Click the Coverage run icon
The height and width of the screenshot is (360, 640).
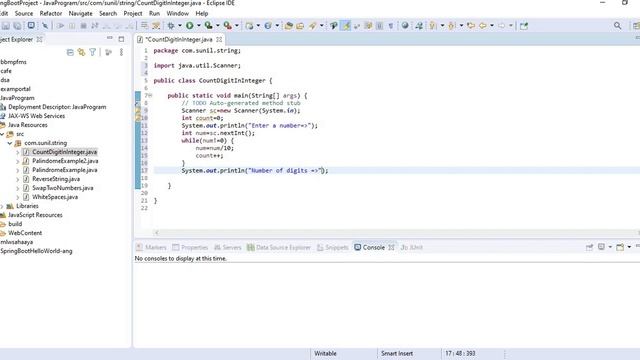point(209,26)
